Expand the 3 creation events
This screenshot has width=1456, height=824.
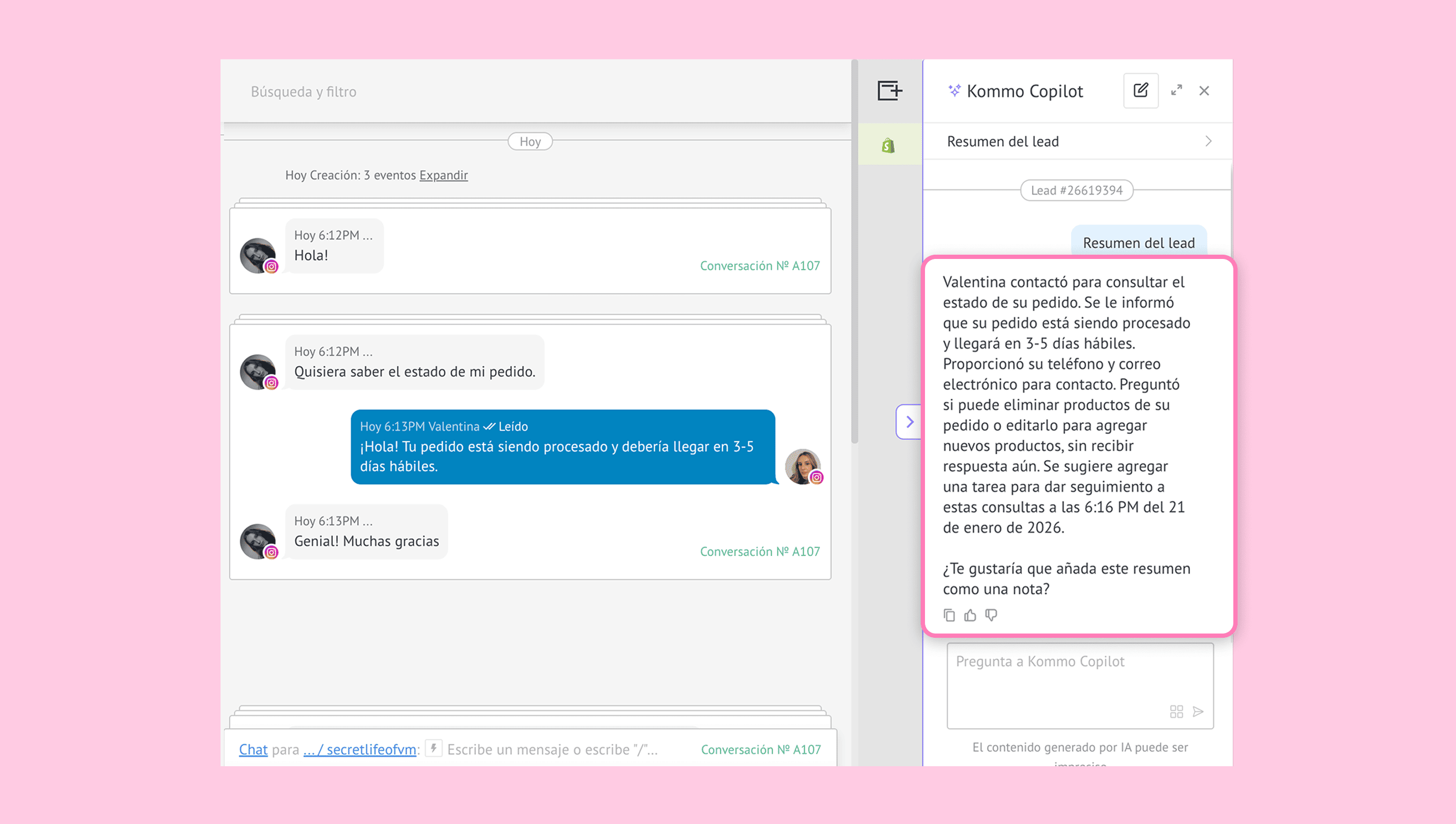click(x=443, y=176)
